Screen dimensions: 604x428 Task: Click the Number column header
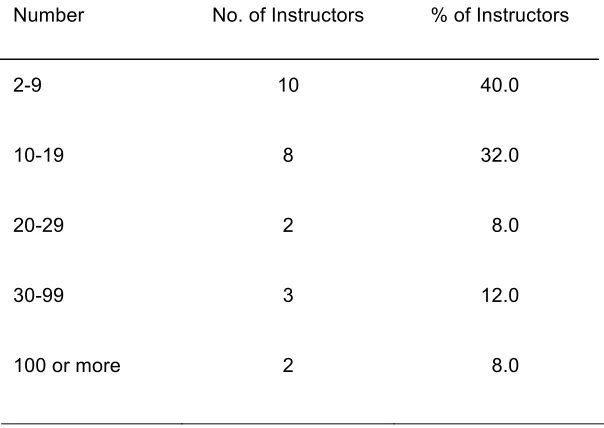coord(49,15)
